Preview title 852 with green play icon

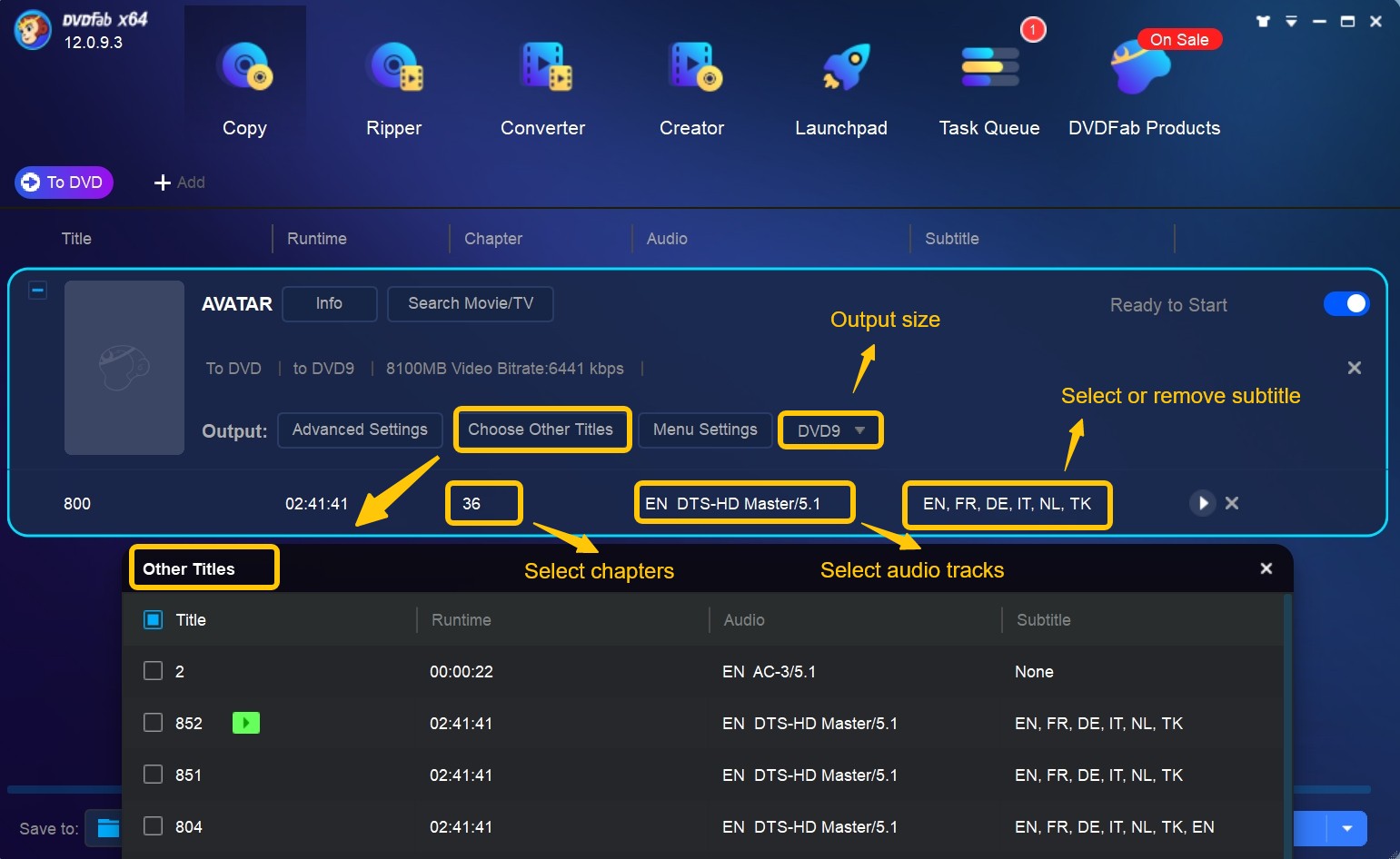[x=246, y=723]
